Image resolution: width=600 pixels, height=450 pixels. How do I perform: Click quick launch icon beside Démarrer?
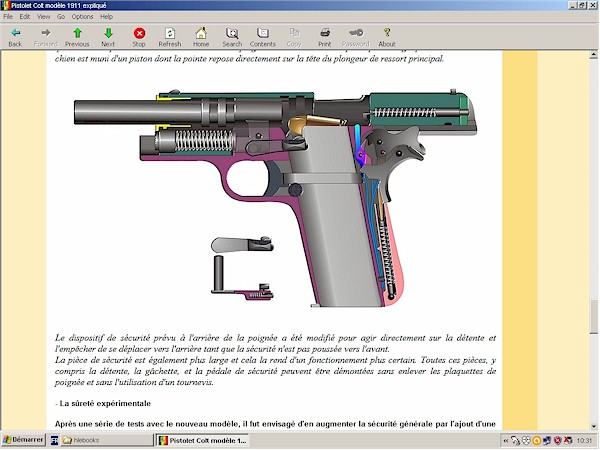coord(54,440)
